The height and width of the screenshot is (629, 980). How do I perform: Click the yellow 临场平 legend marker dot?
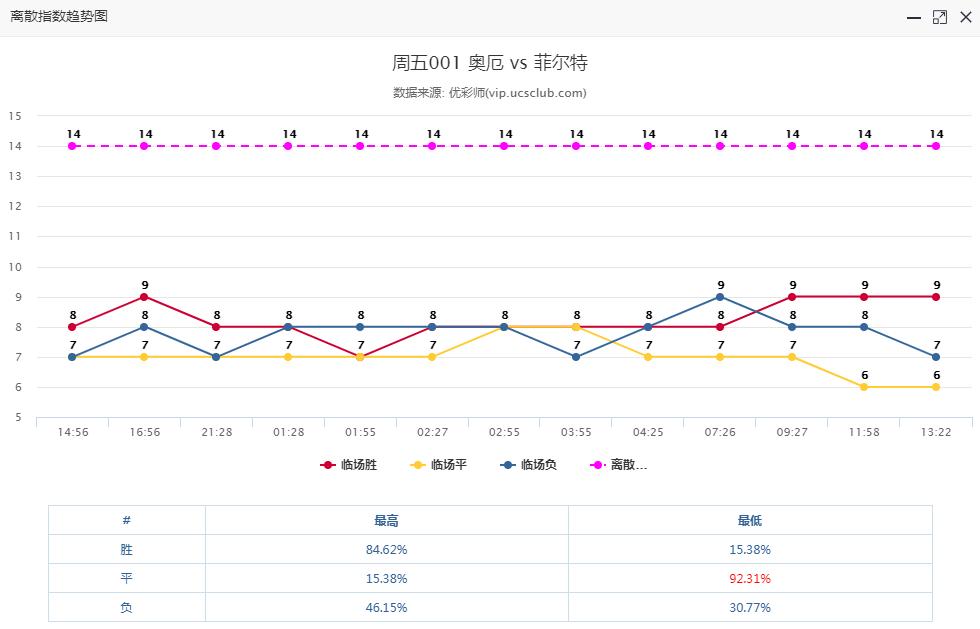point(418,463)
